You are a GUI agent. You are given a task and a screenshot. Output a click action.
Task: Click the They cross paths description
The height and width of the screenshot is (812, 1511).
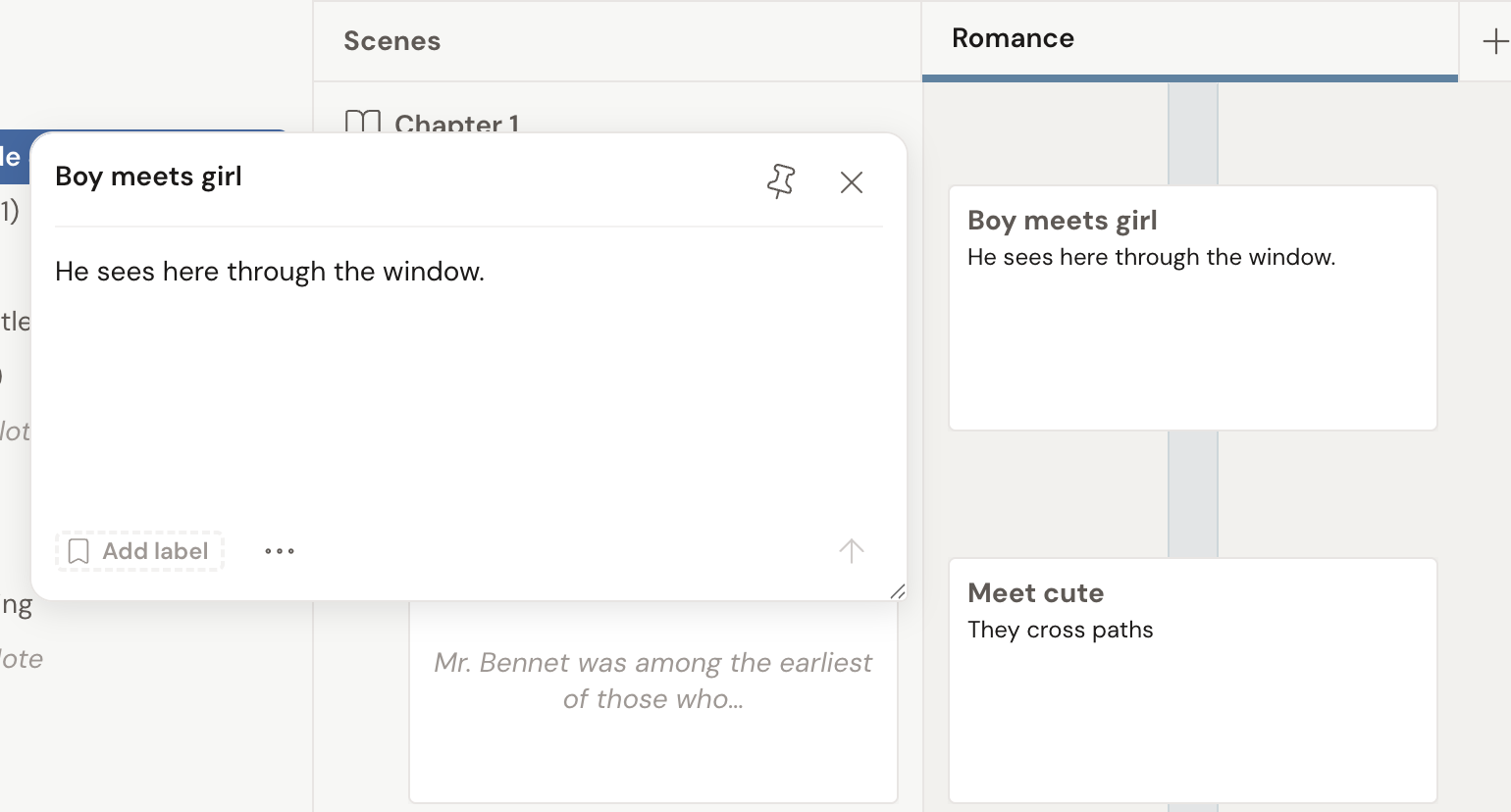[x=1060, y=630]
